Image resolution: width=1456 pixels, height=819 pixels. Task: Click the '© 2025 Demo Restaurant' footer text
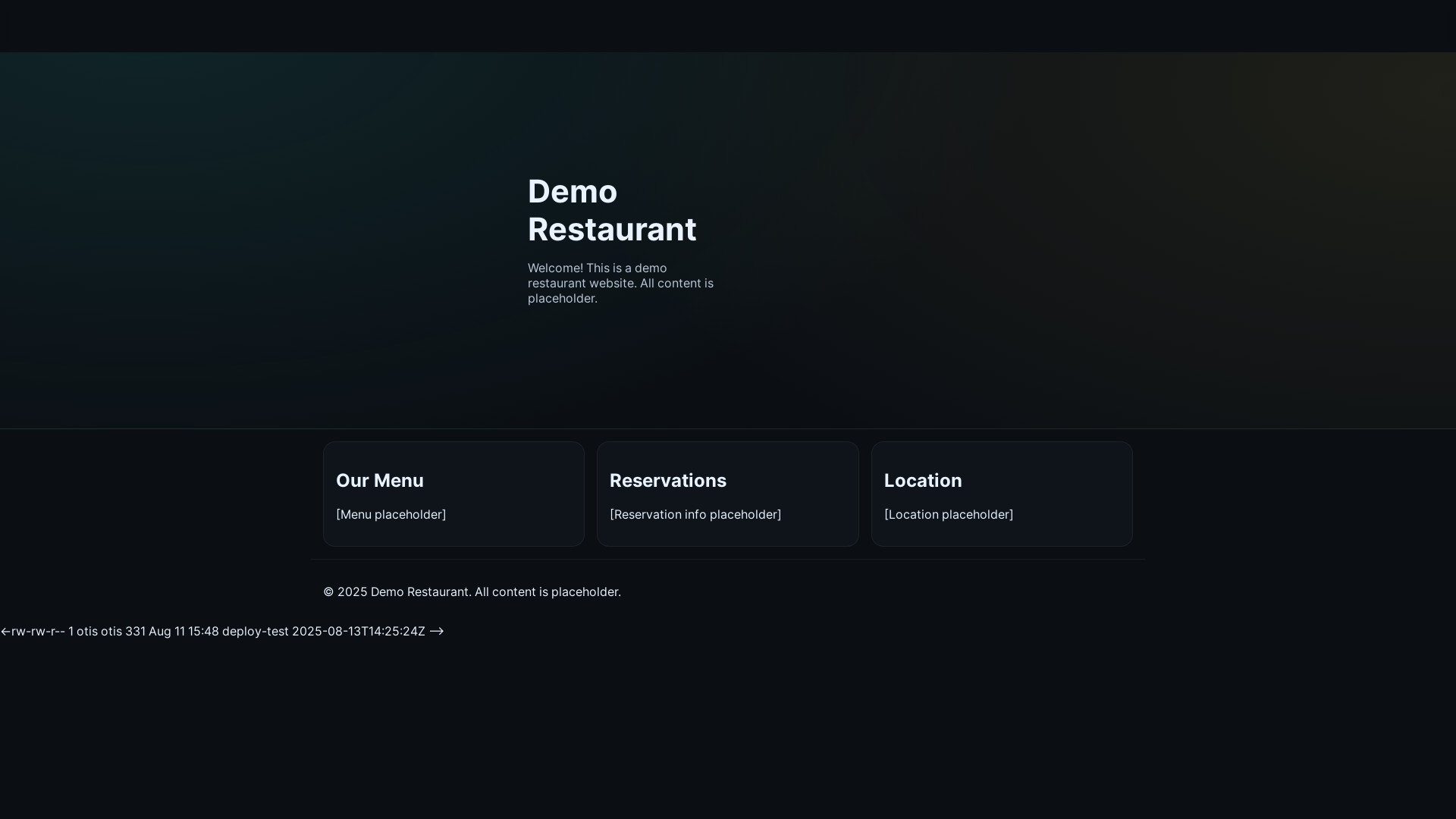(472, 591)
